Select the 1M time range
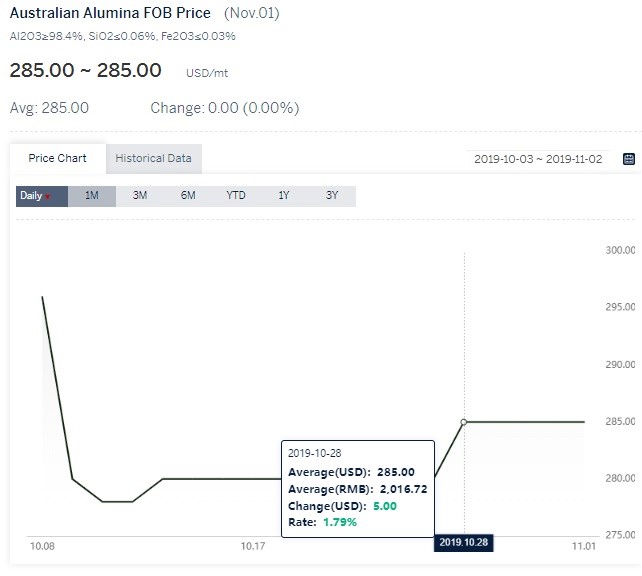The height and width of the screenshot is (576, 642). tap(92, 196)
